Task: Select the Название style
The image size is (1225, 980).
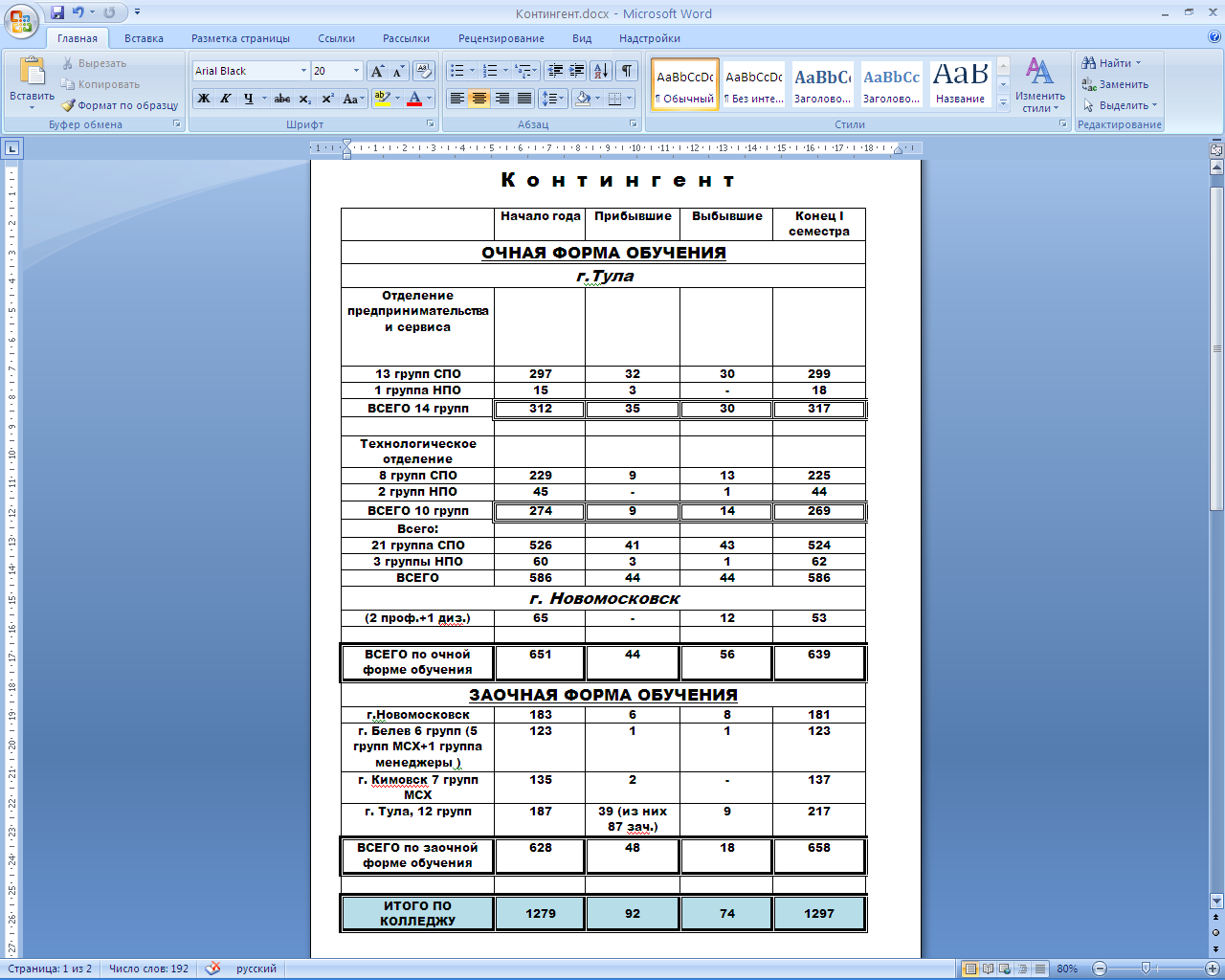Action: [960, 84]
